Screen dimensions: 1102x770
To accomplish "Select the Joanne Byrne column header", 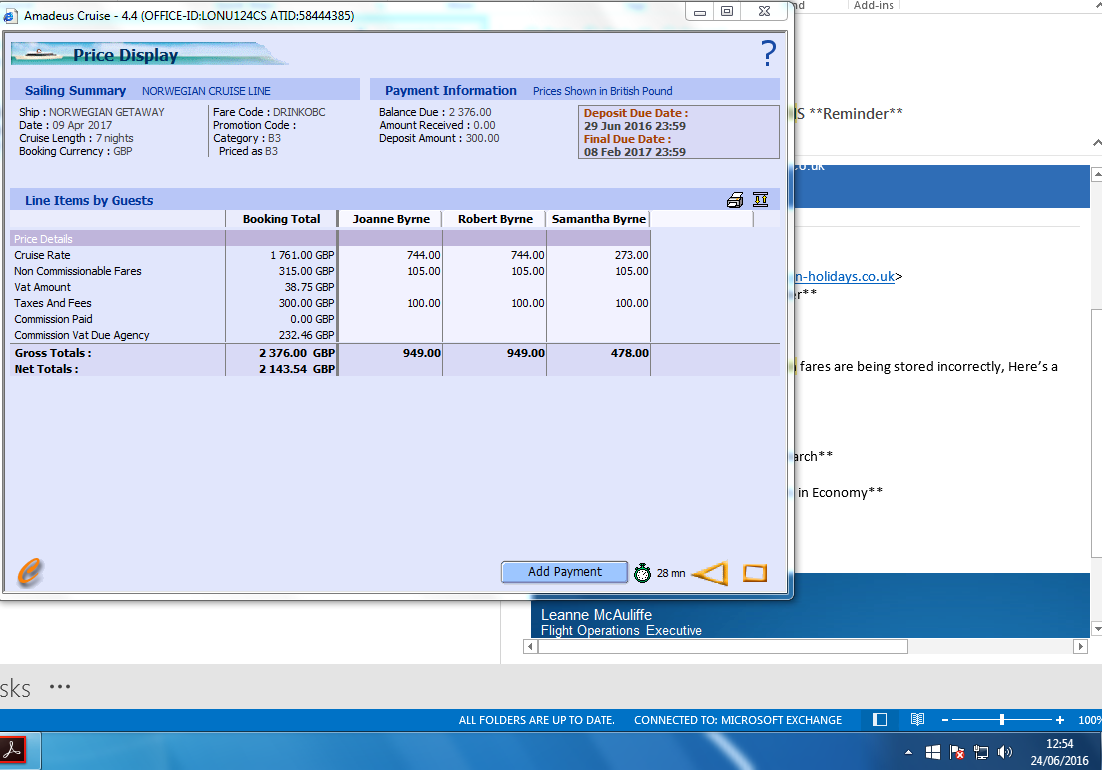I will pos(391,219).
